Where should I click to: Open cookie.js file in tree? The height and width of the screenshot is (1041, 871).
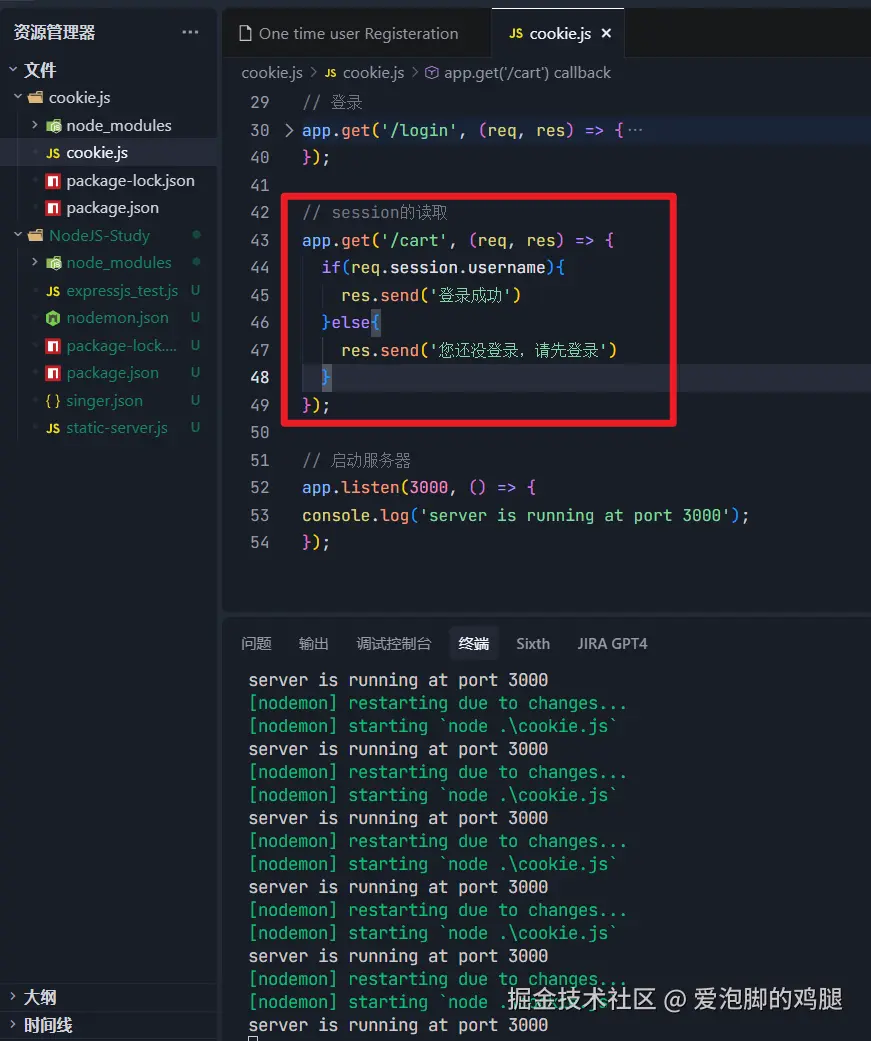click(97, 153)
